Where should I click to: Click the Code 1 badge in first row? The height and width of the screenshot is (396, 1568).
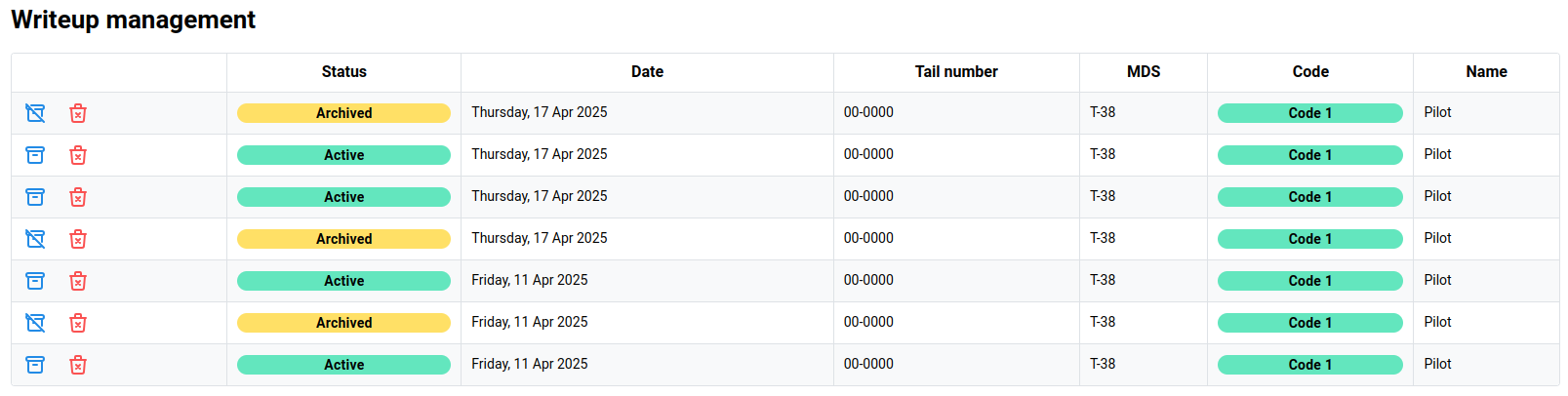point(1309,113)
